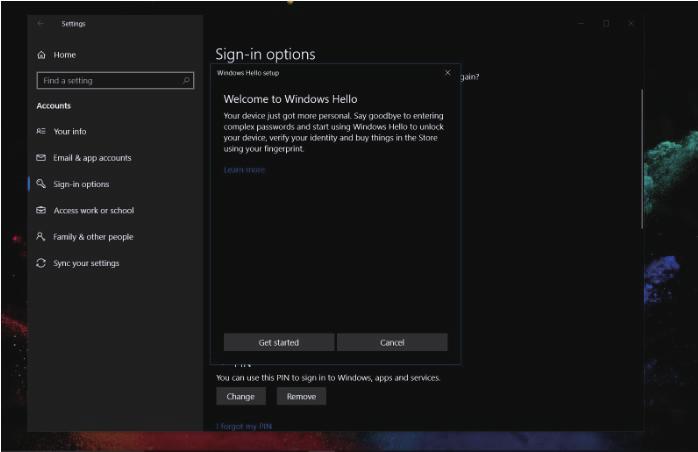698x452 pixels.
Task: Click the Family person icon
Action: pyautogui.click(x=41, y=236)
